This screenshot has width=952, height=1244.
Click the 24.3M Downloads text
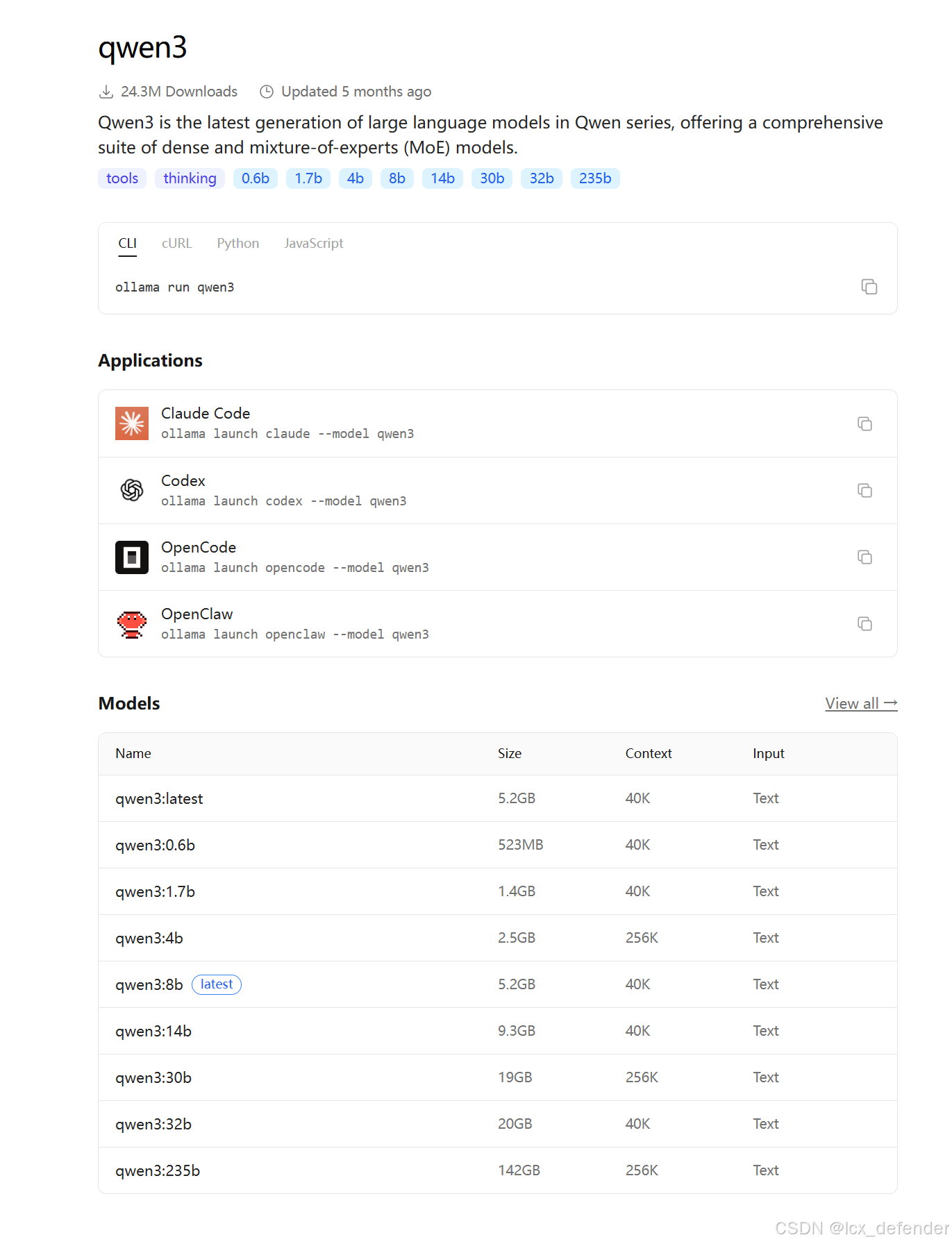(179, 92)
